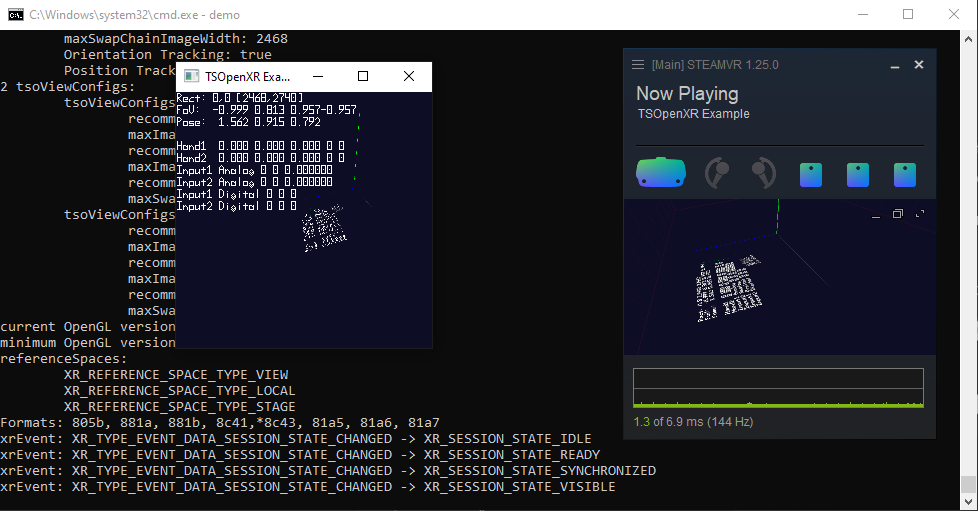Click the SteamVR frame timing graph
Screen dimensions: 978x511
[778, 388]
